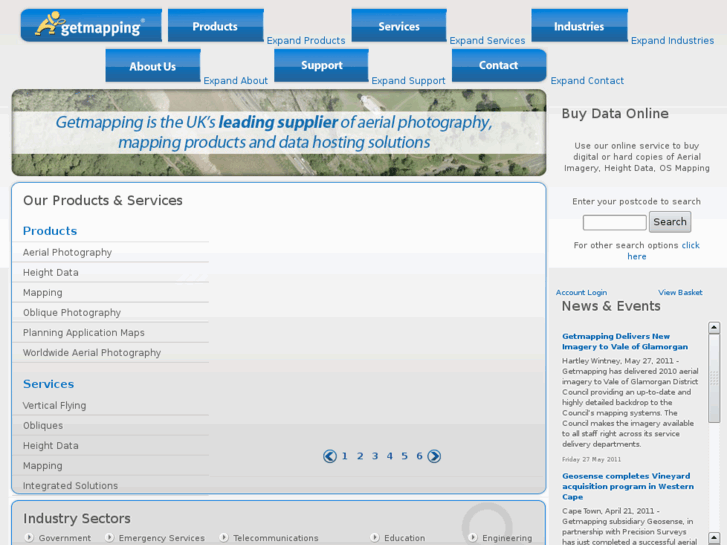Screen dimensions: 727x545
Task: Click bullet icon beside Engineering
Action: pyautogui.click(x=473, y=537)
